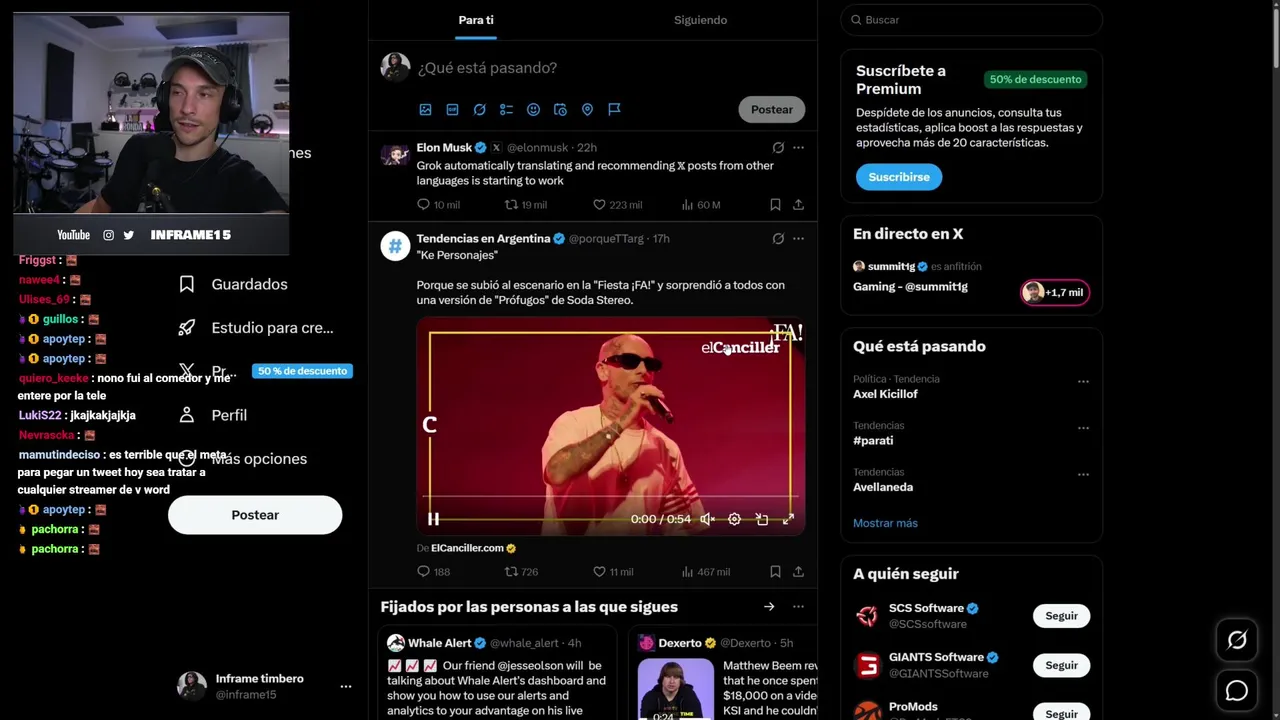Open Perfil in the sidebar
Viewport: 1280px width, 720px height.
click(x=212, y=415)
